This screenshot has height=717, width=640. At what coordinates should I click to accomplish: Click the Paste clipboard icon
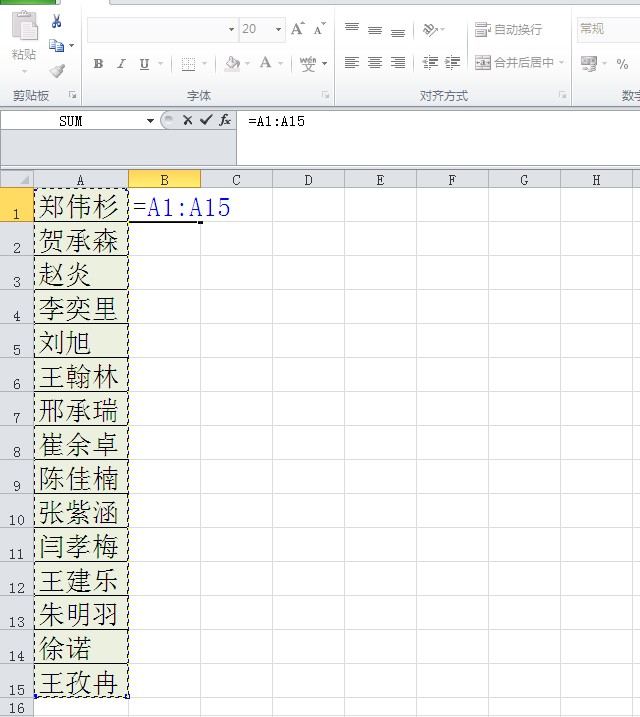click(x=25, y=27)
